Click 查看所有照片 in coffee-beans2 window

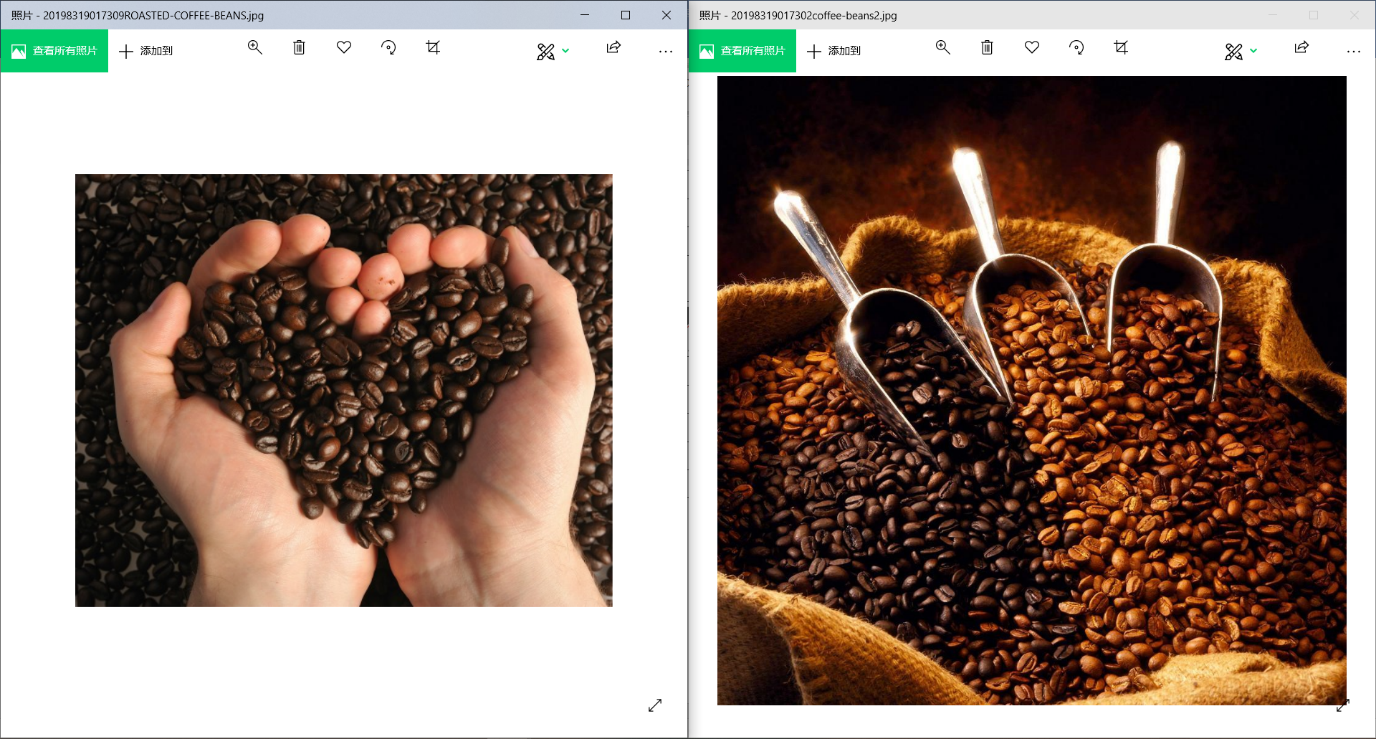[742, 51]
